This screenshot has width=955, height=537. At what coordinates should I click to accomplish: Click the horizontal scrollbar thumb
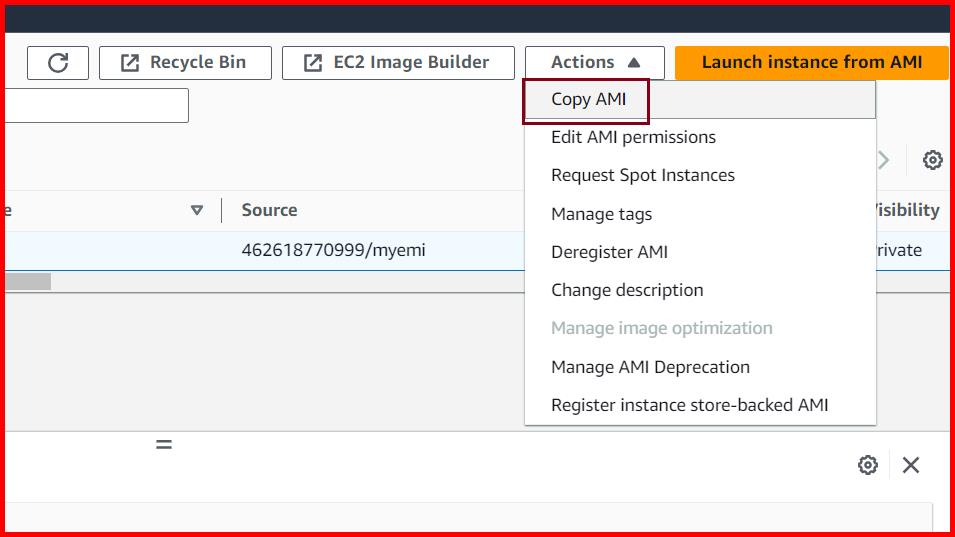point(28,281)
